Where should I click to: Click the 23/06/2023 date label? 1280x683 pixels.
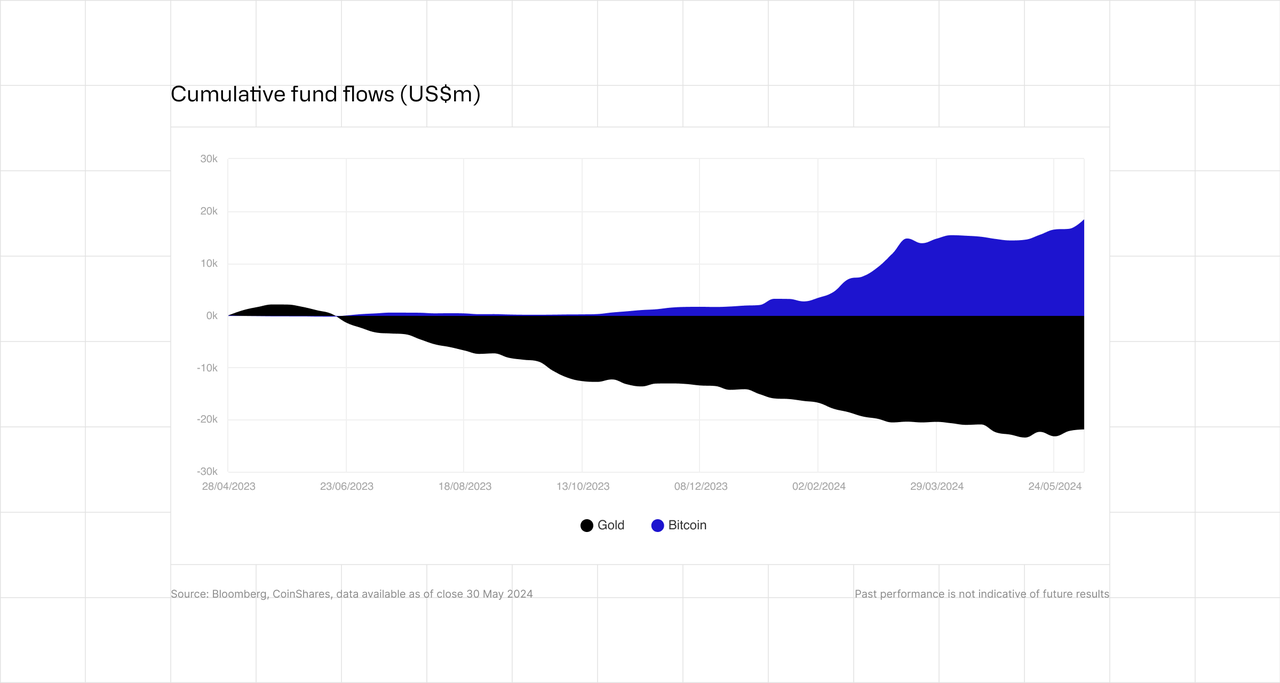click(x=347, y=486)
